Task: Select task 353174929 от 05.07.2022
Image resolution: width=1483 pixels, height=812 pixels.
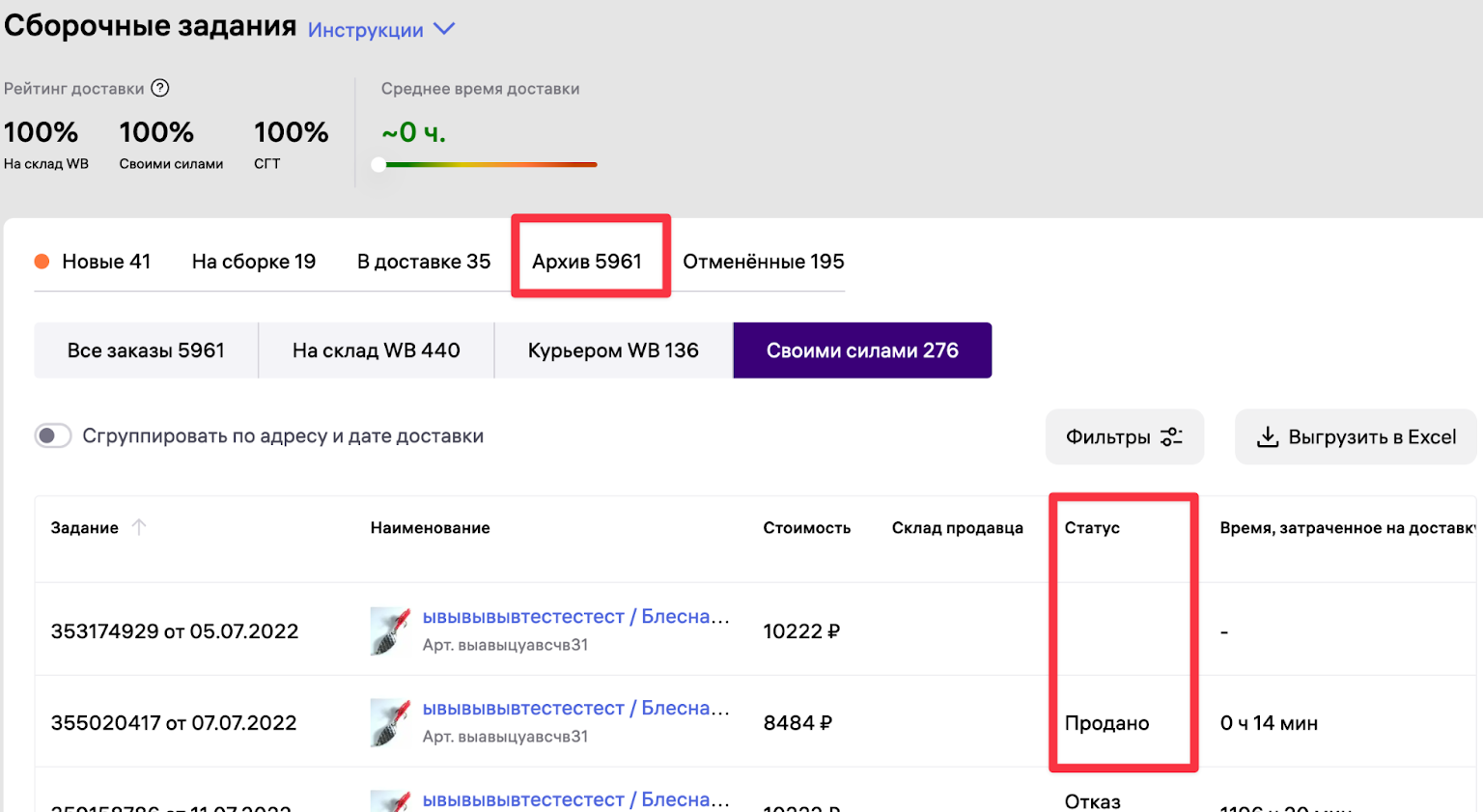Action: (x=175, y=631)
